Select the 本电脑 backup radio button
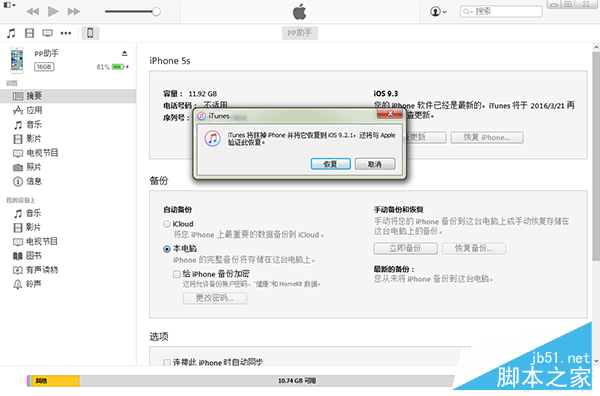The image size is (600, 396). [167, 249]
